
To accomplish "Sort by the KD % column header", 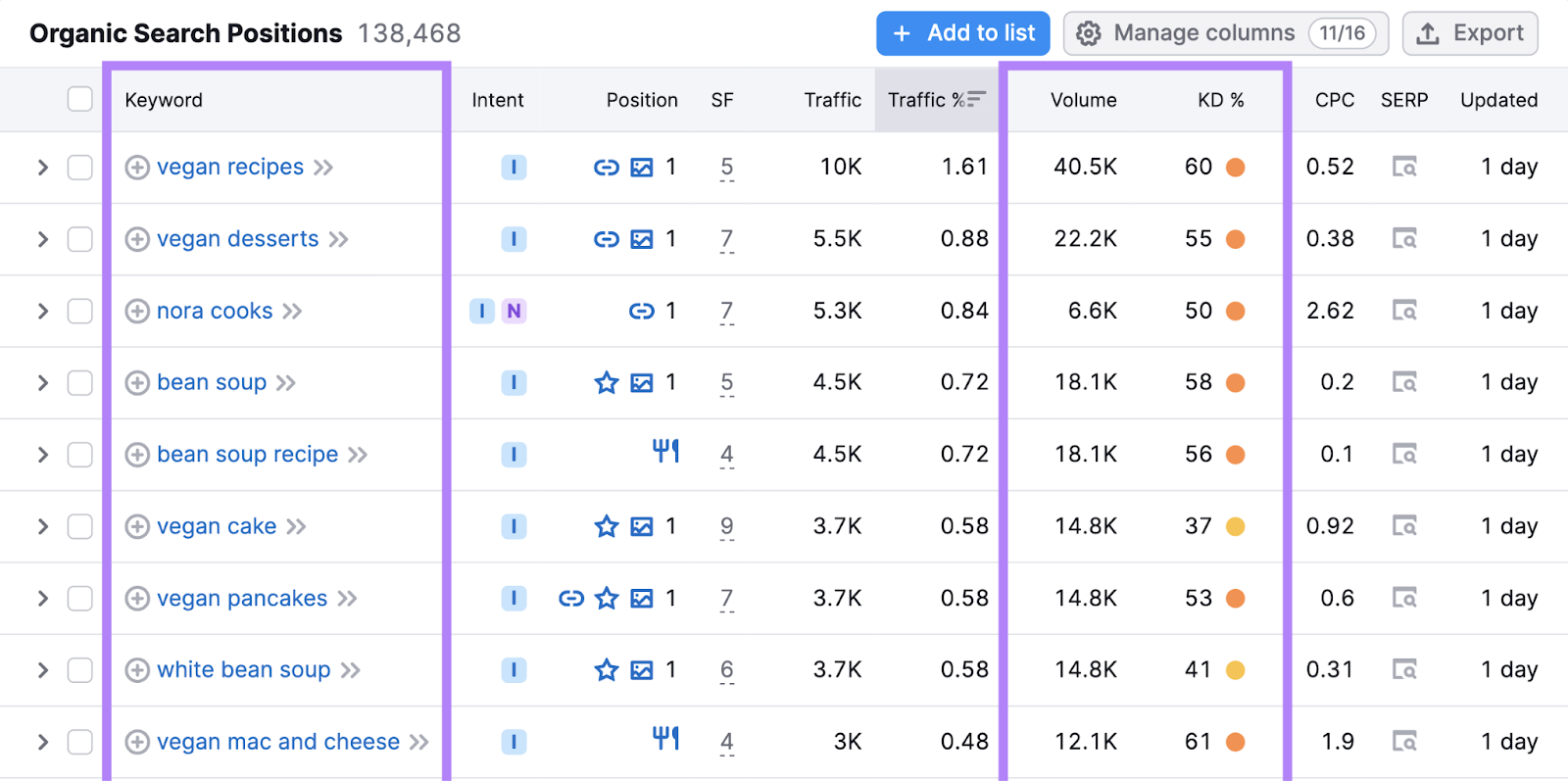I will (1220, 100).
